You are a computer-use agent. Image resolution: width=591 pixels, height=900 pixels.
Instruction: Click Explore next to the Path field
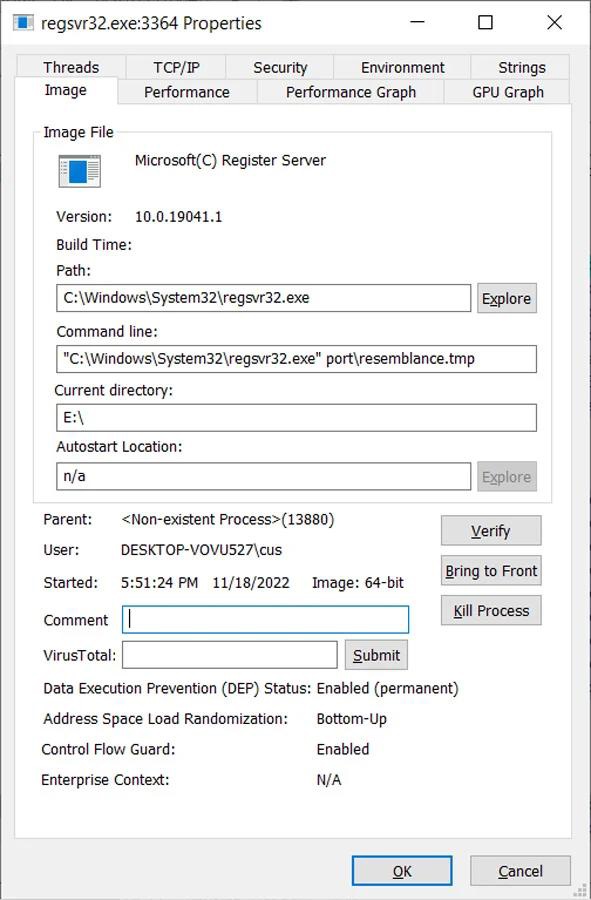pos(507,298)
